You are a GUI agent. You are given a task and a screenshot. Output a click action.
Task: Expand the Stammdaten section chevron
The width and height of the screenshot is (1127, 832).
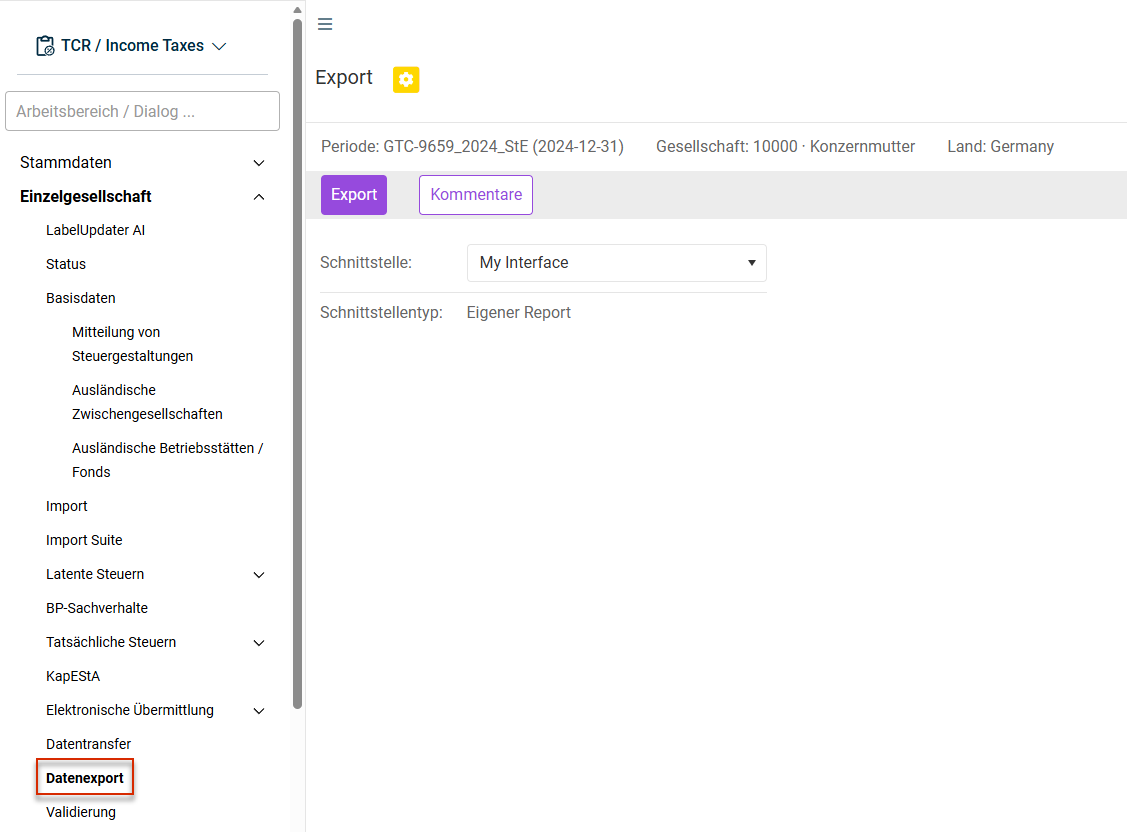[259, 163]
